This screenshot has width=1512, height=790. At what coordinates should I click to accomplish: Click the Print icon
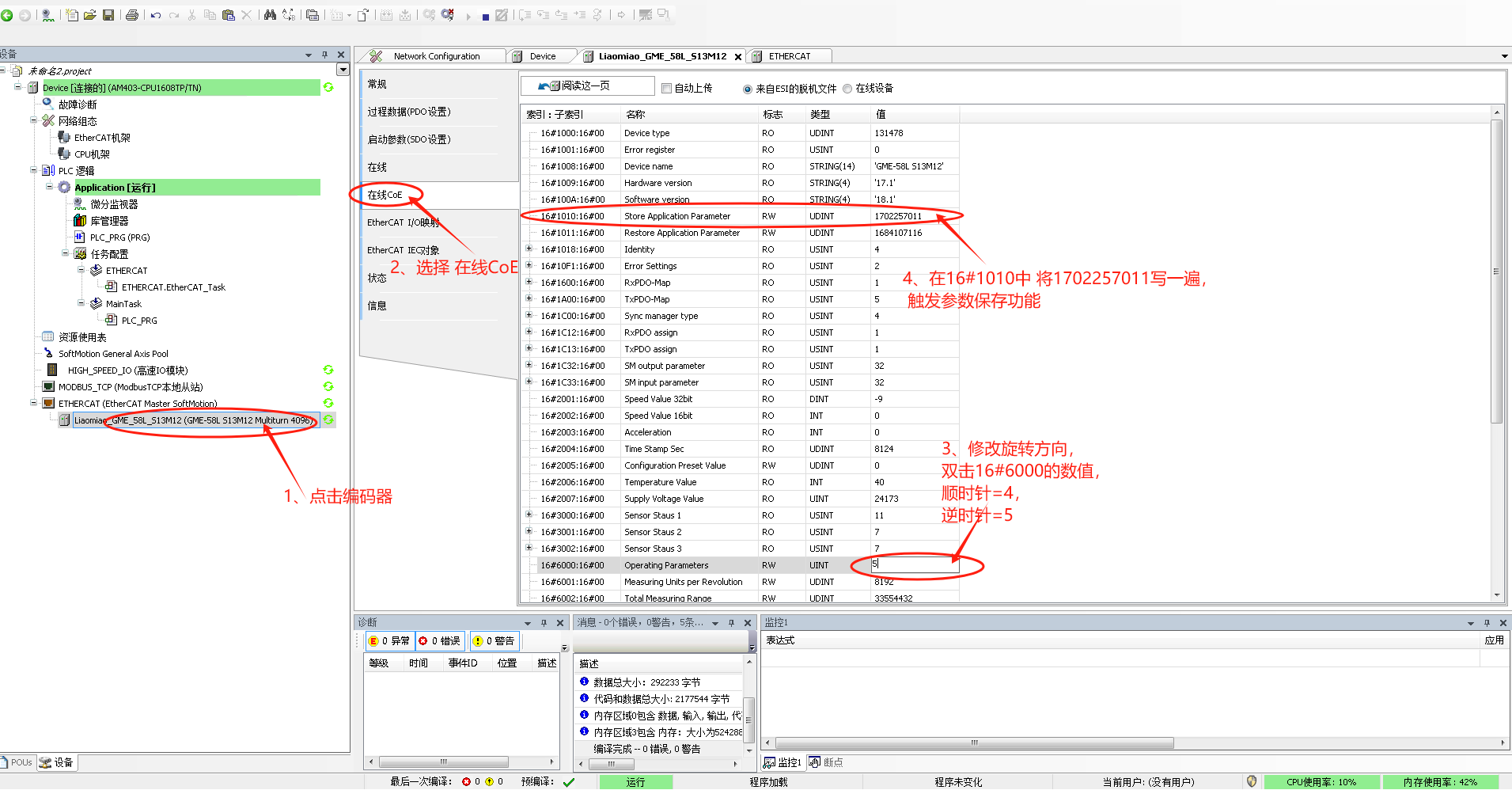click(132, 15)
